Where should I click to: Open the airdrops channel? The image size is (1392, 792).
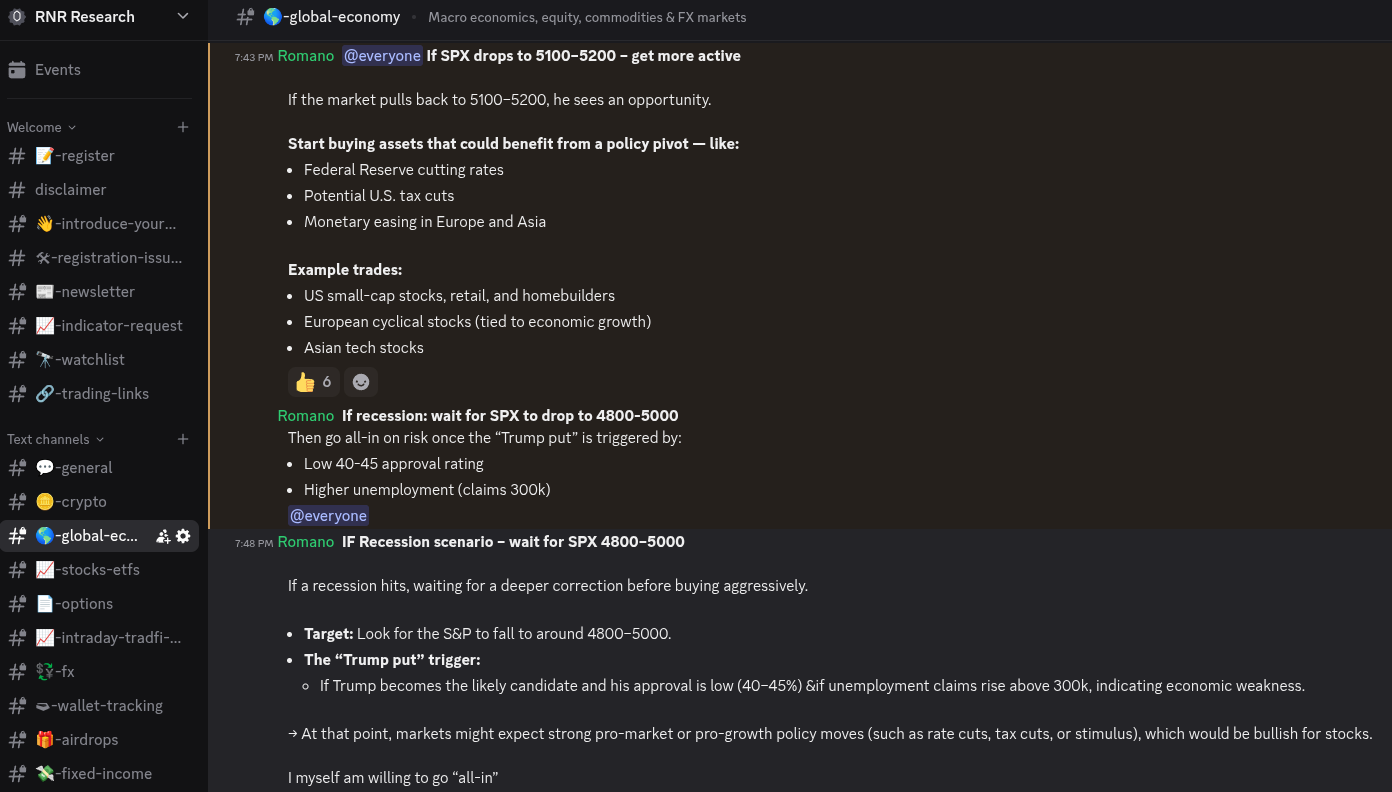point(100,740)
